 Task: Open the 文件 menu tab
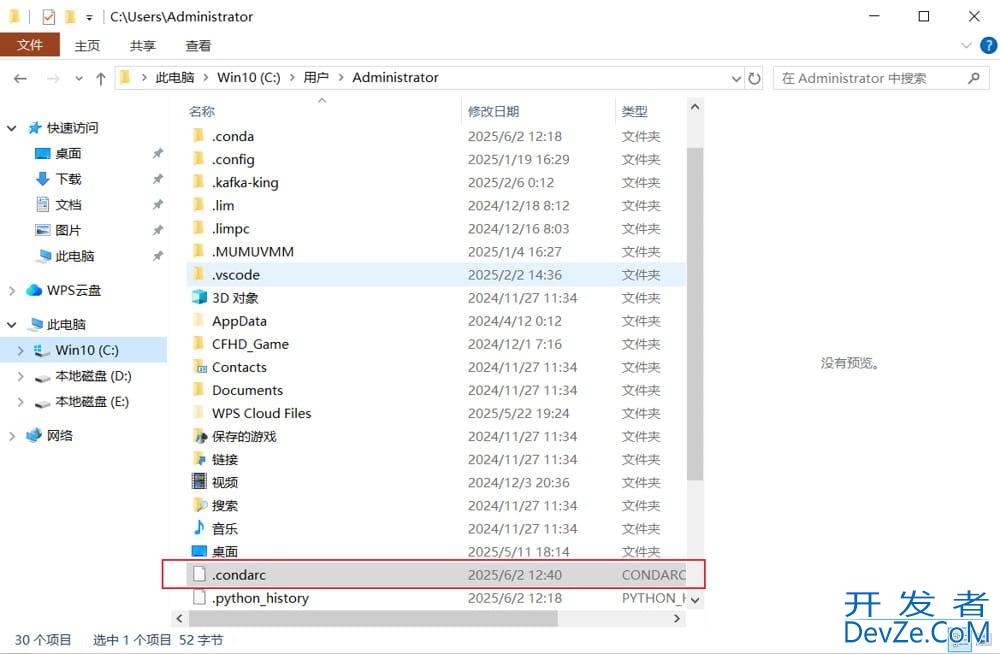30,46
